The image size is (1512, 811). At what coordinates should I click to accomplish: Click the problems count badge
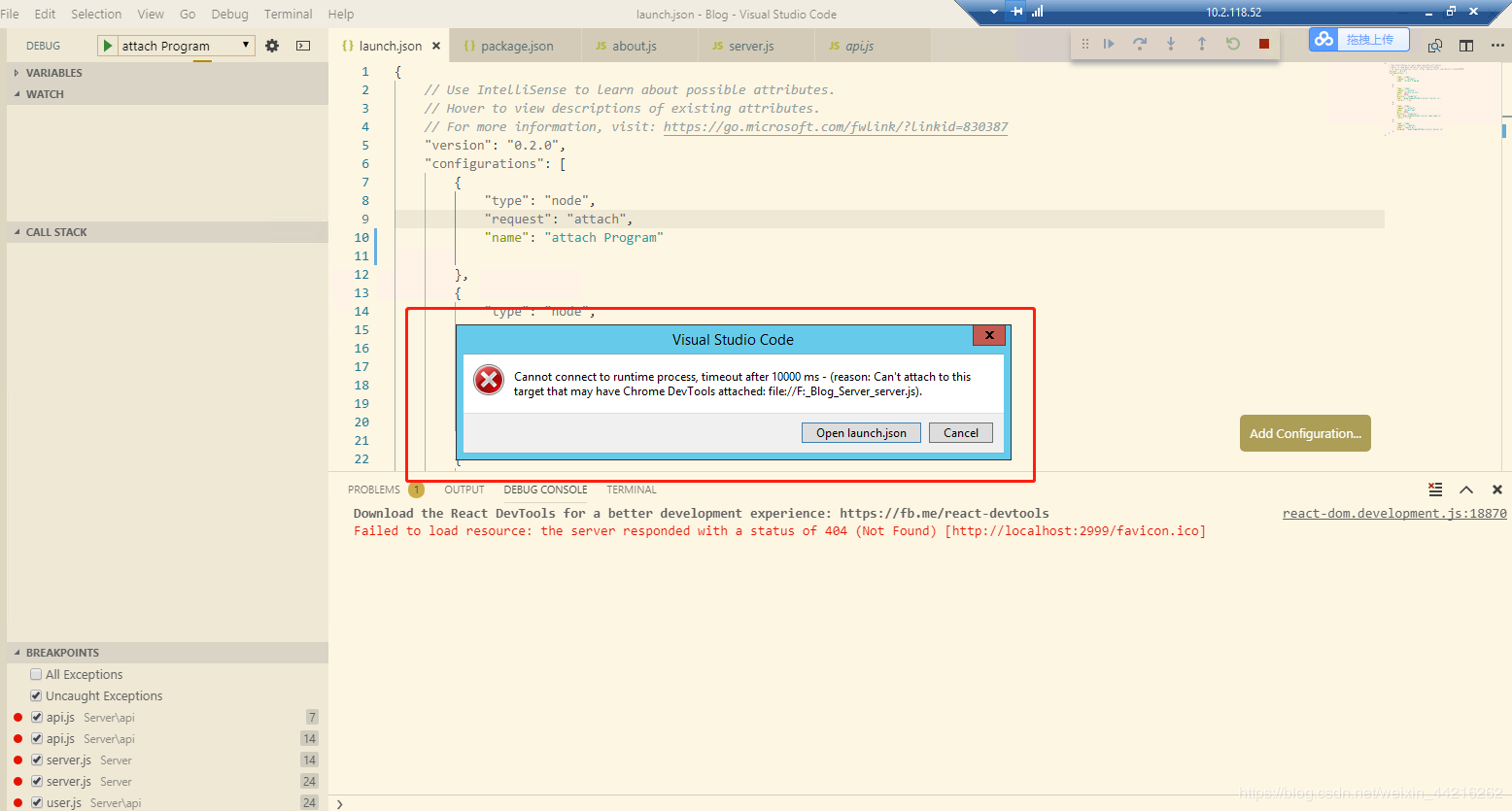[x=416, y=490]
